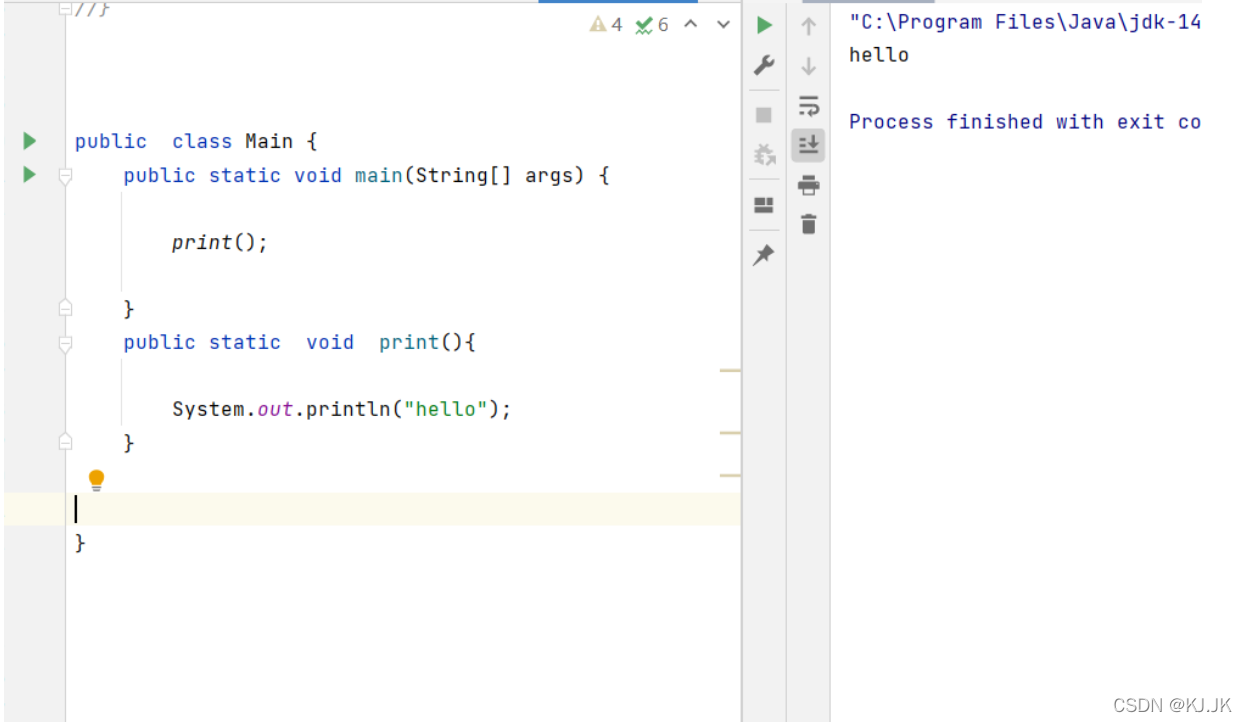
Task: Click the println method call
Action: 348,409
